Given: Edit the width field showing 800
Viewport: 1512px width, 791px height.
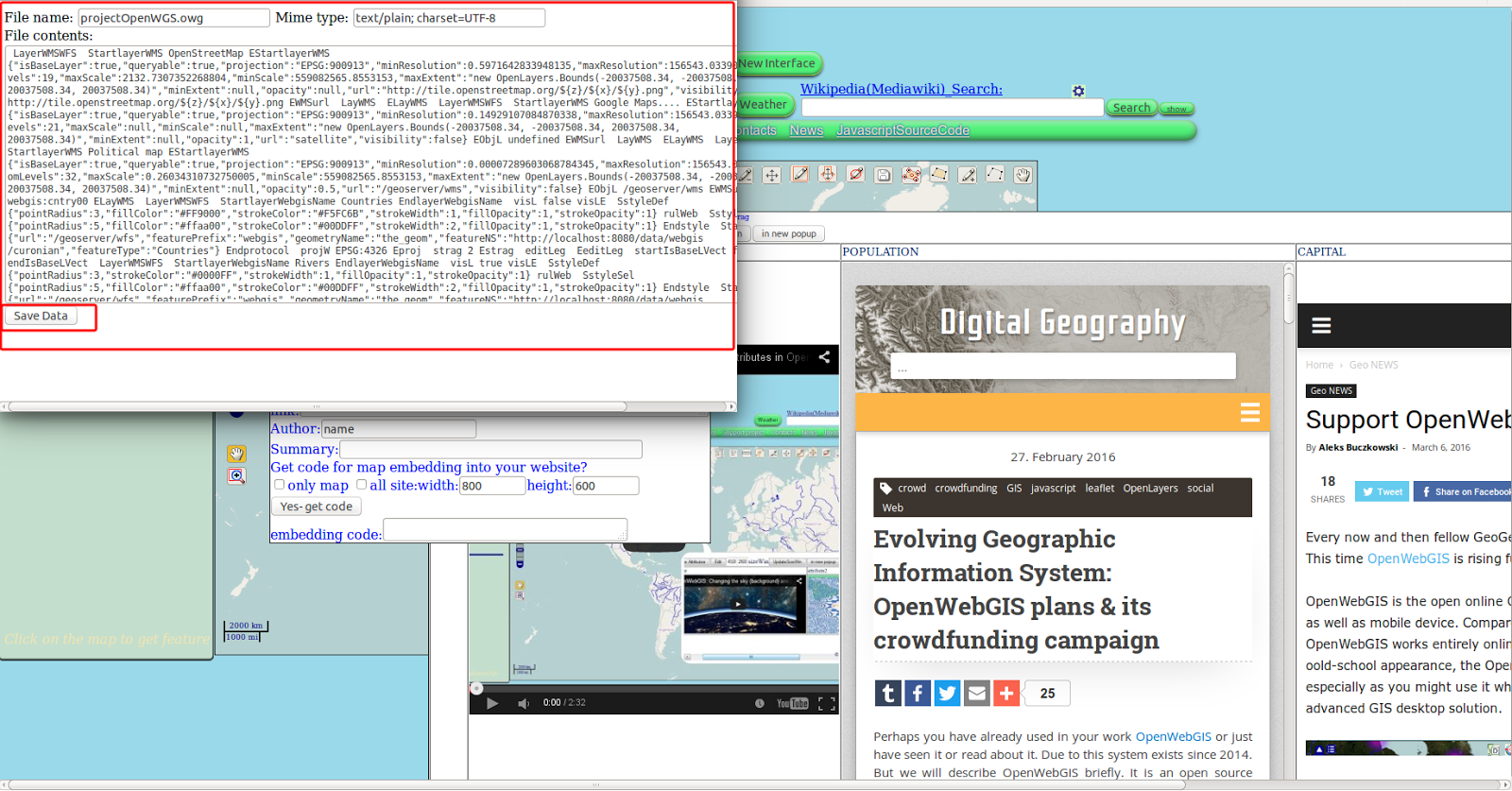Looking at the screenshot, I should pyautogui.click(x=491, y=486).
